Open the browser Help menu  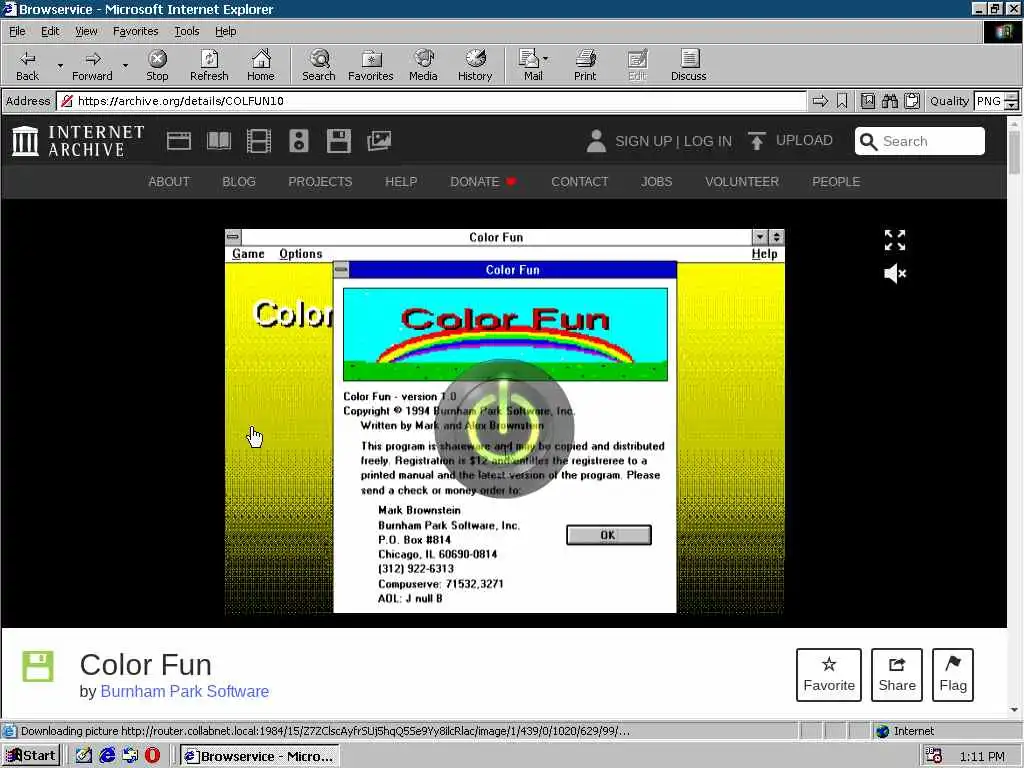tap(225, 31)
